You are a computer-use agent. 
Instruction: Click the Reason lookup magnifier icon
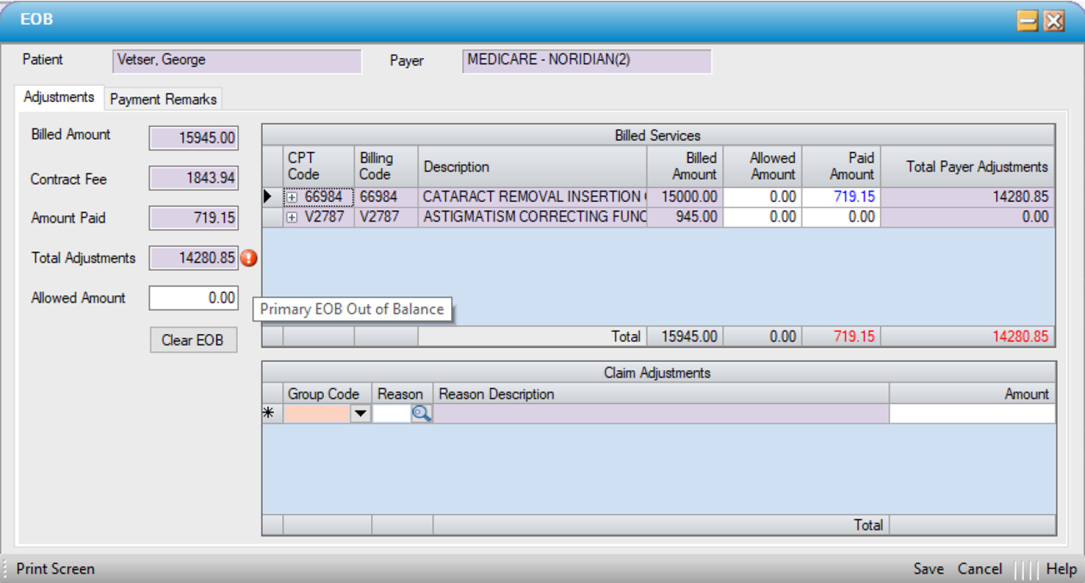[422, 413]
